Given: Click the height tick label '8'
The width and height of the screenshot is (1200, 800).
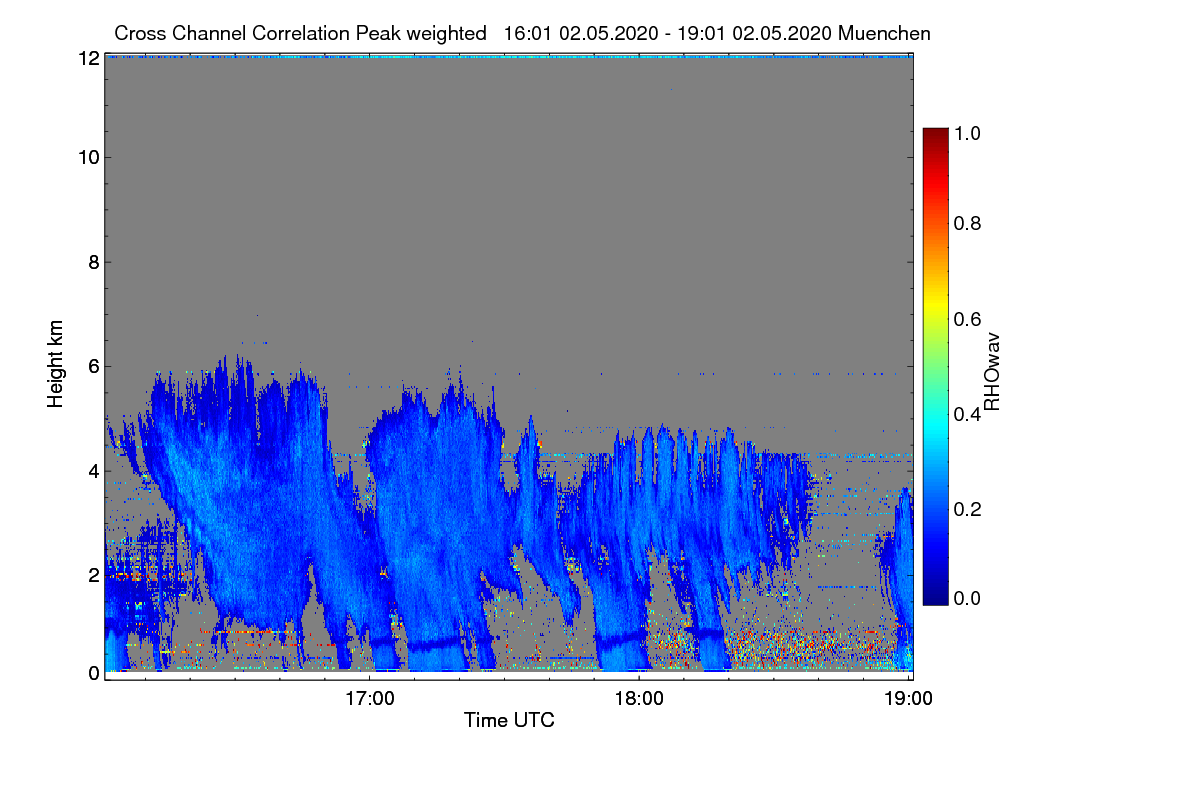Looking at the screenshot, I should 94,262.
